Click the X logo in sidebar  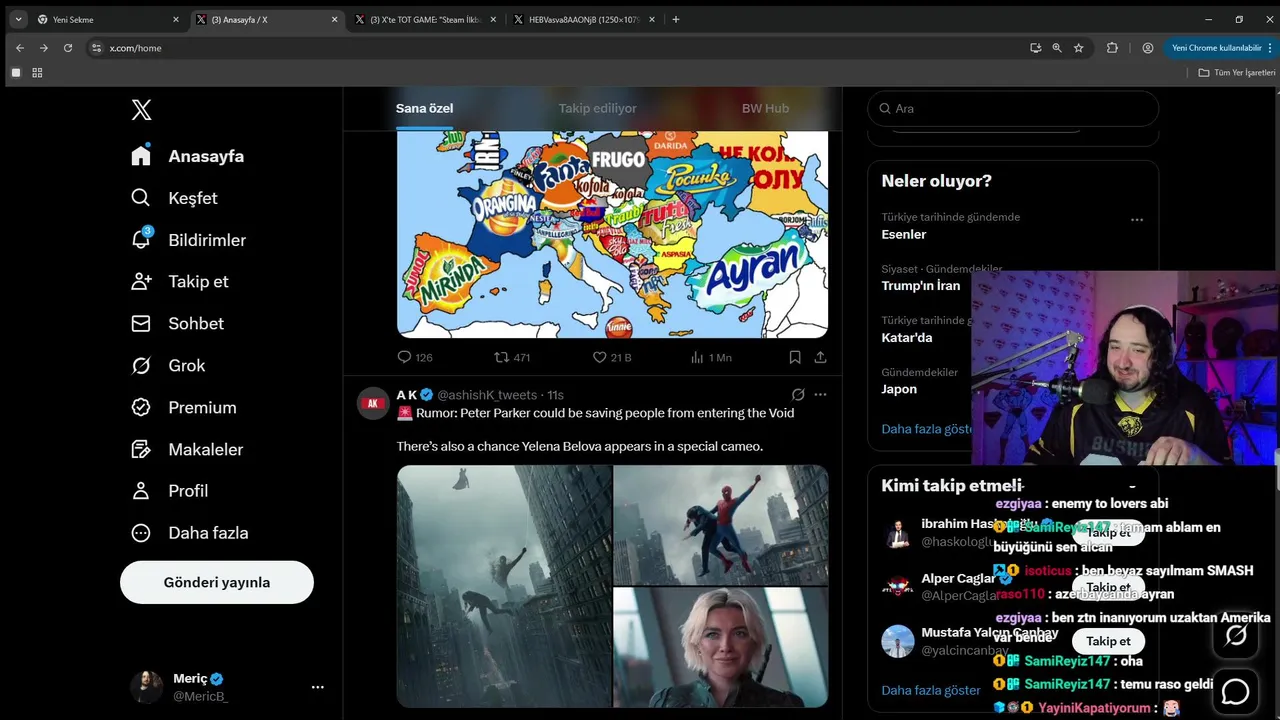click(x=142, y=110)
